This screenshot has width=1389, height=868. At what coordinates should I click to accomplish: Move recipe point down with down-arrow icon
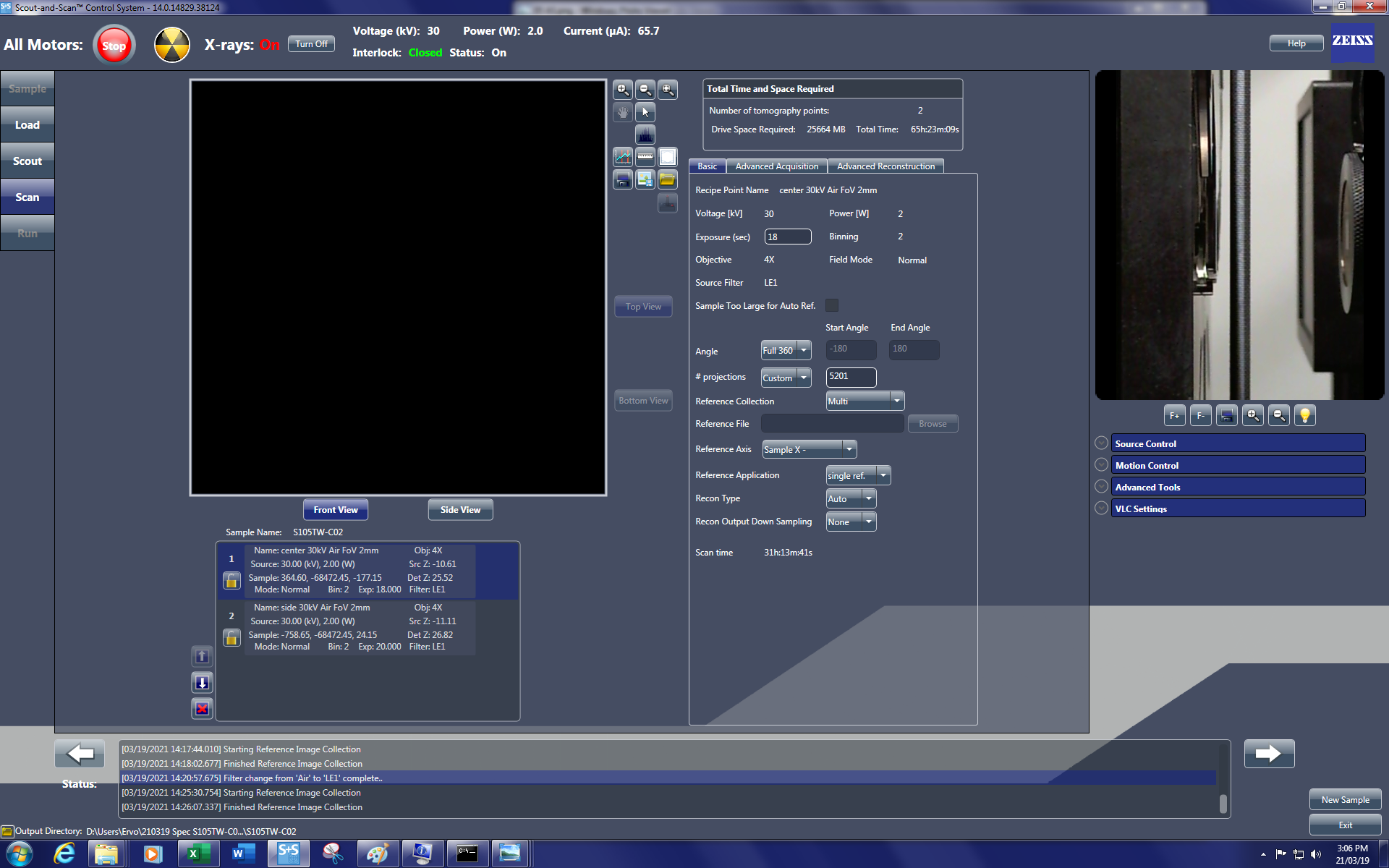(x=202, y=682)
